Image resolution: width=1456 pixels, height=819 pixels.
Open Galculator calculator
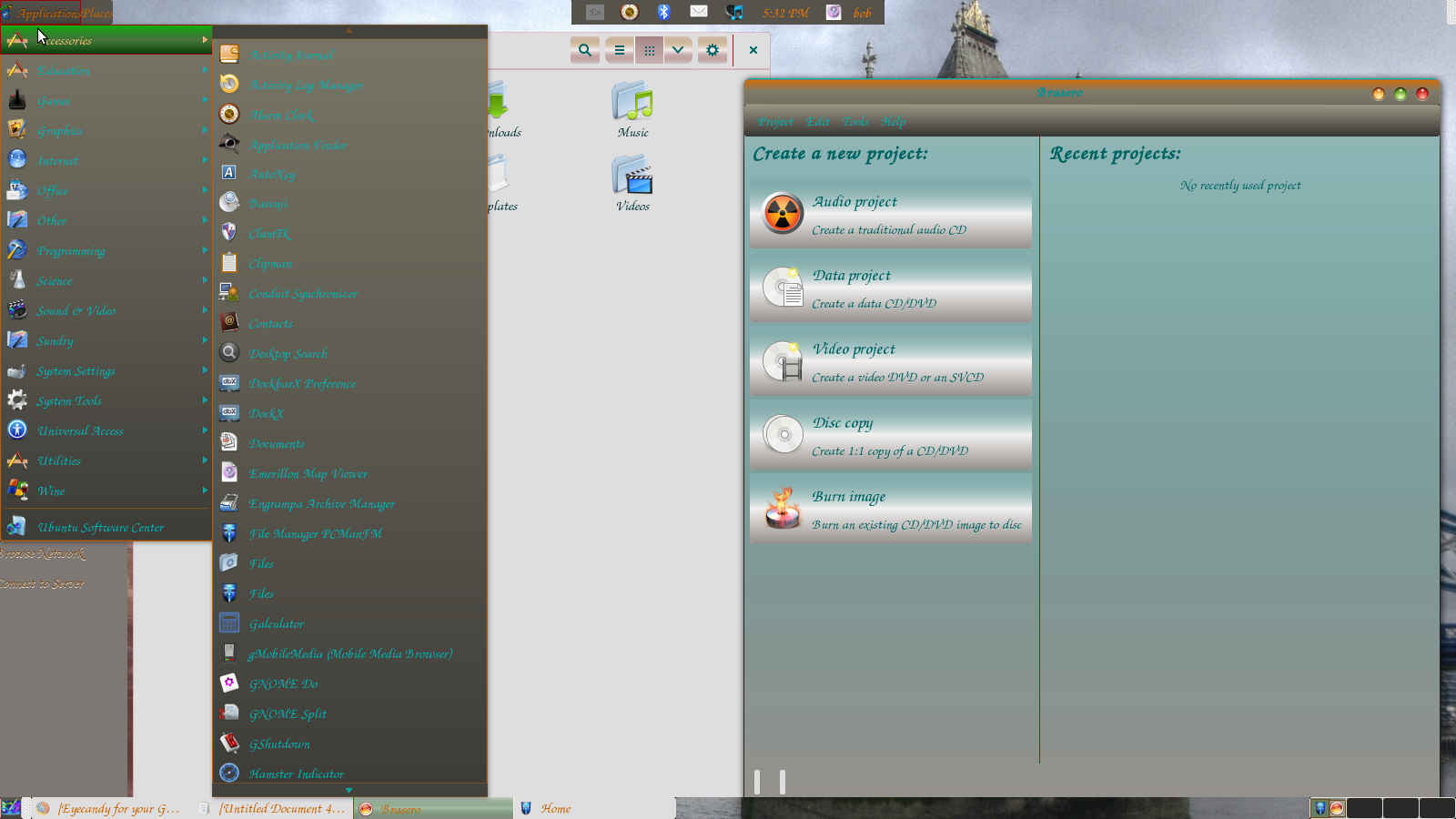[349, 623]
